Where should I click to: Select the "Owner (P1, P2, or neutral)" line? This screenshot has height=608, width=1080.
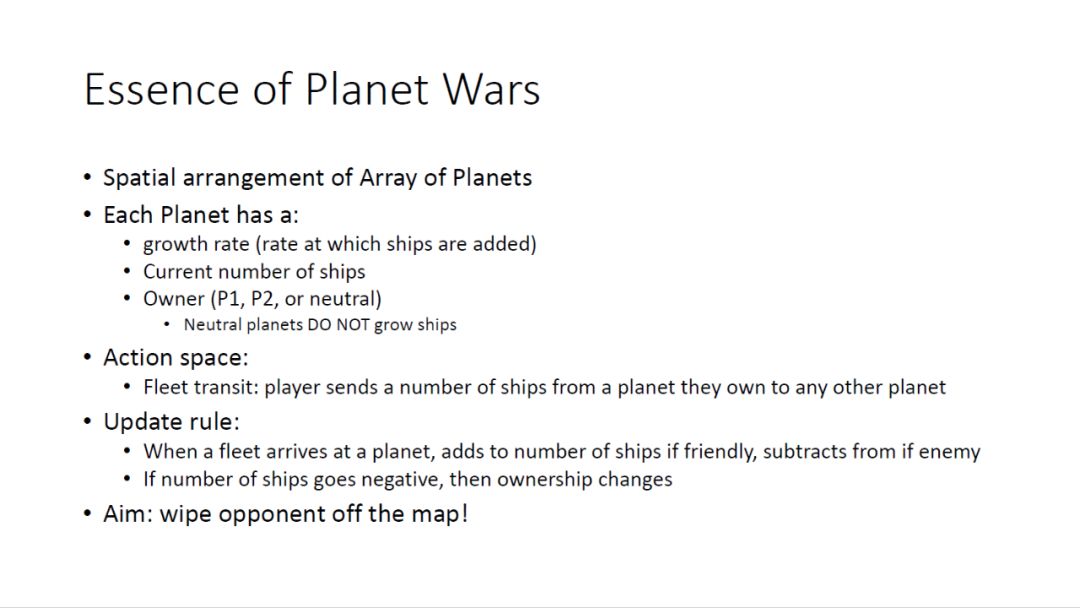coord(262,298)
